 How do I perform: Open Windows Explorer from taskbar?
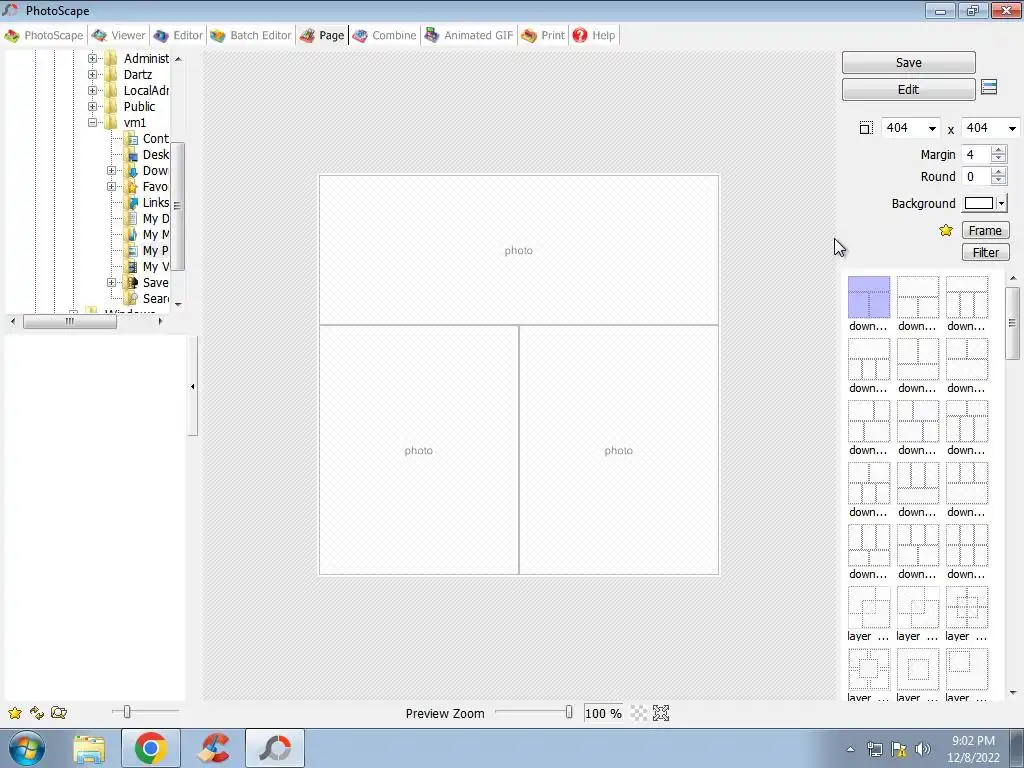point(89,748)
